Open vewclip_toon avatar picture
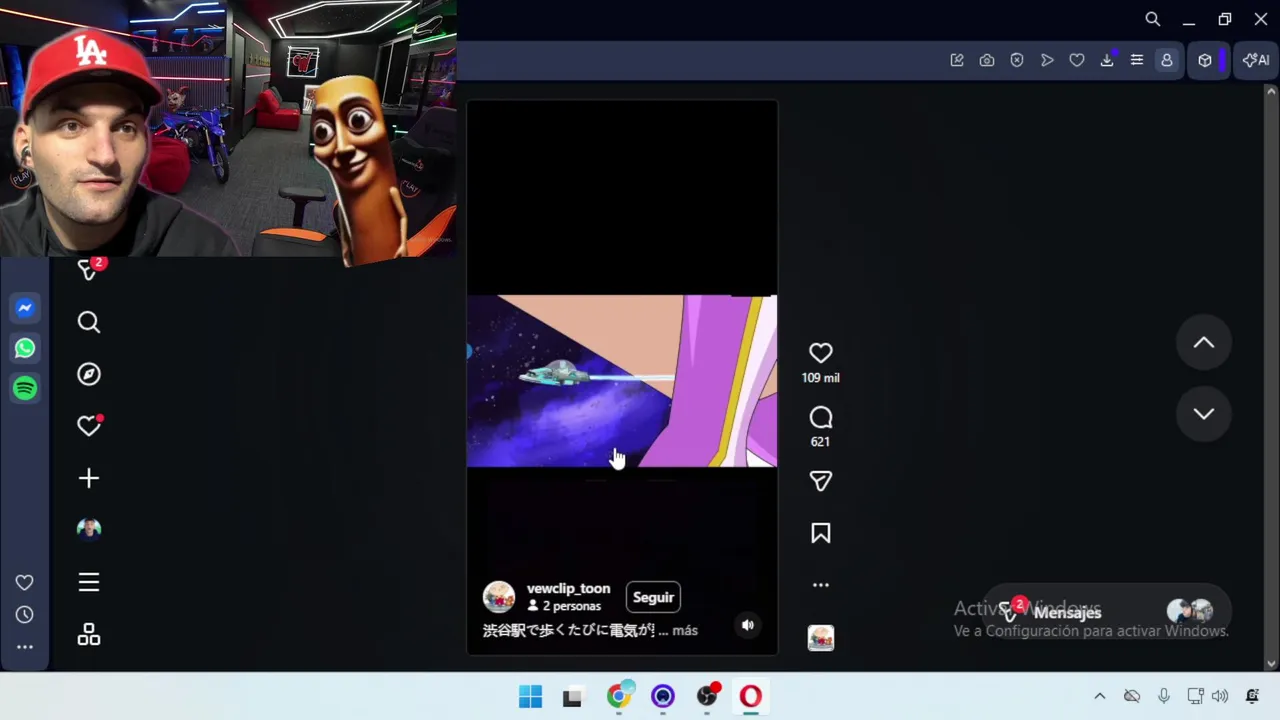The height and width of the screenshot is (720, 1280). click(499, 597)
